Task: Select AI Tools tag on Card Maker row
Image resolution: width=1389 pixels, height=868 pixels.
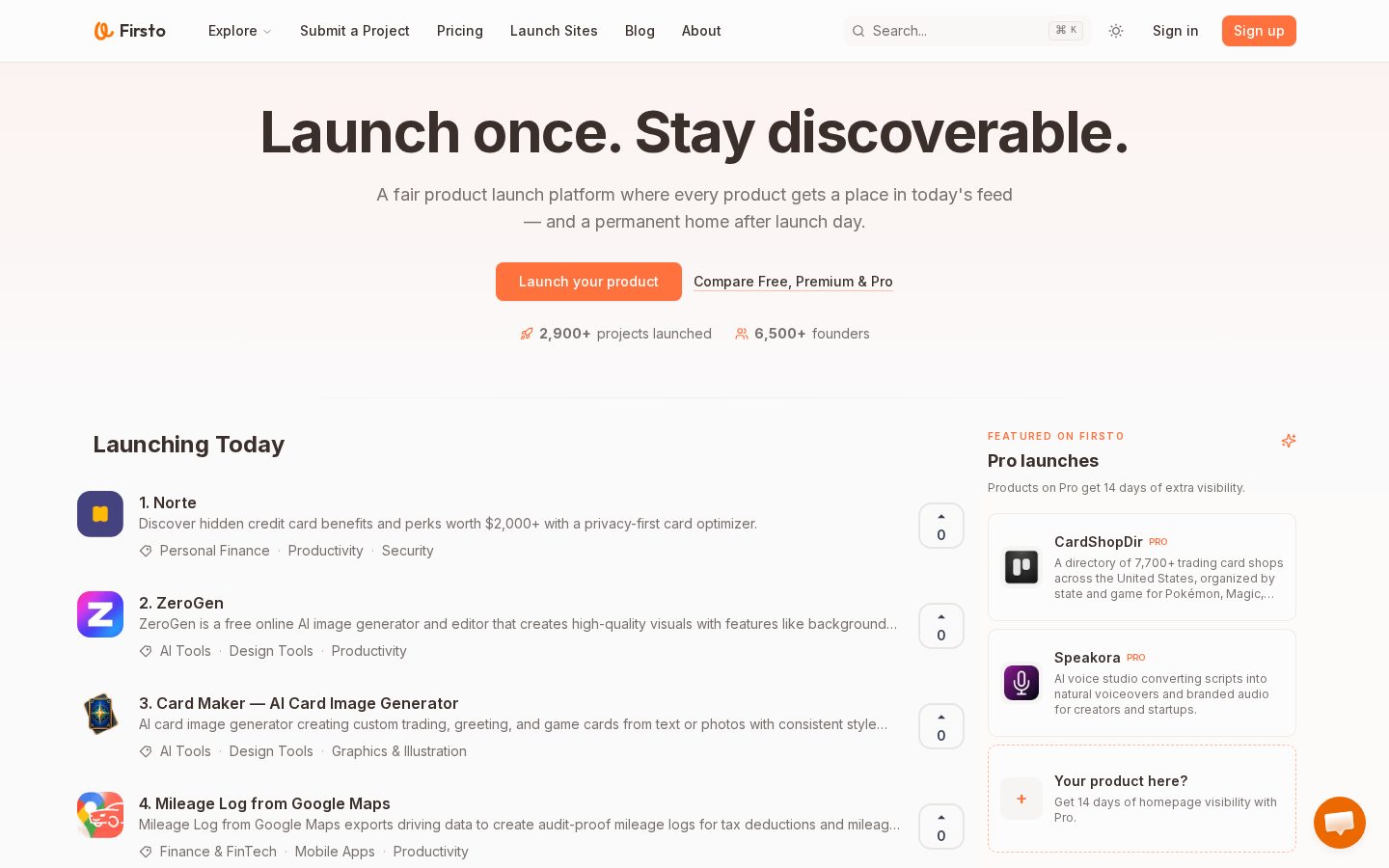Action: click(185, 751)
